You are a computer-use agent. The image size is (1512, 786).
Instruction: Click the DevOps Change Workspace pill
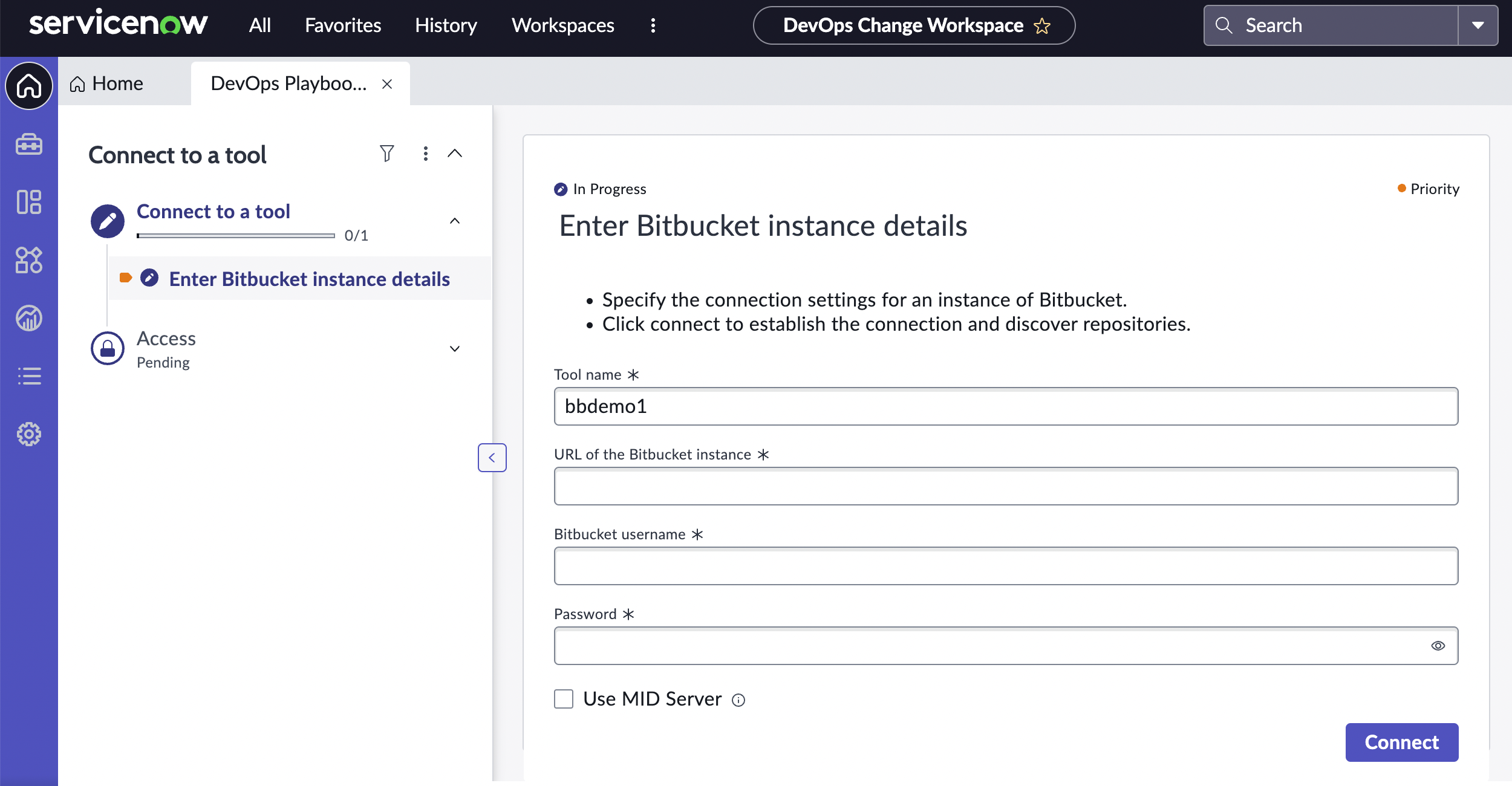pos(914,25)
